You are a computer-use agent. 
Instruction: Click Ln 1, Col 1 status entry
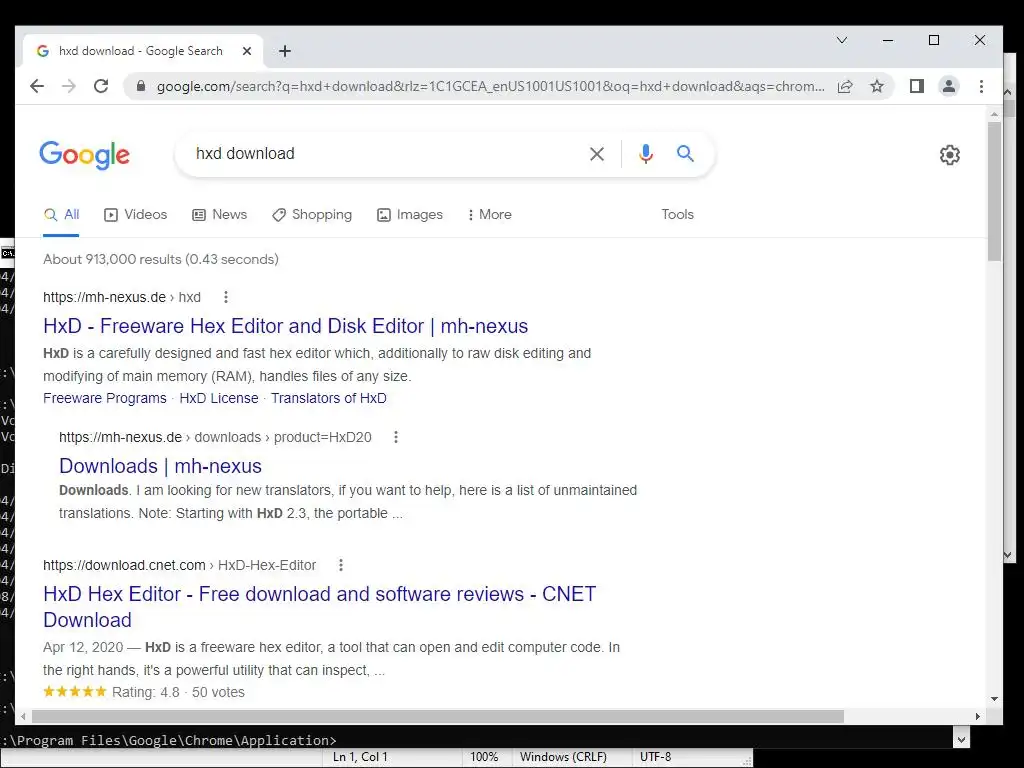[360, 757]
